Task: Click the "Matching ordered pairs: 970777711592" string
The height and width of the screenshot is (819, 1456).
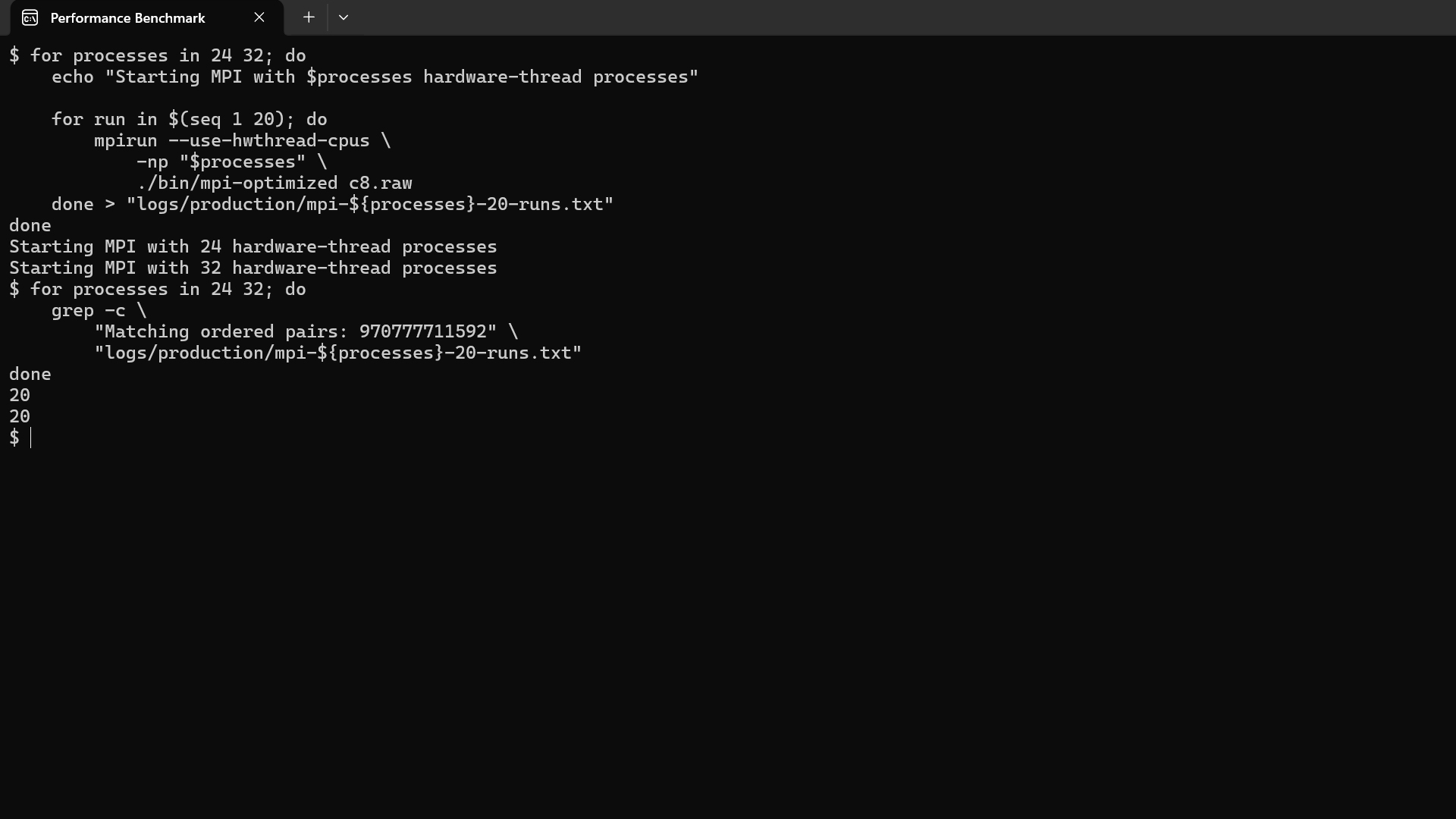Action: coord(295,332)
